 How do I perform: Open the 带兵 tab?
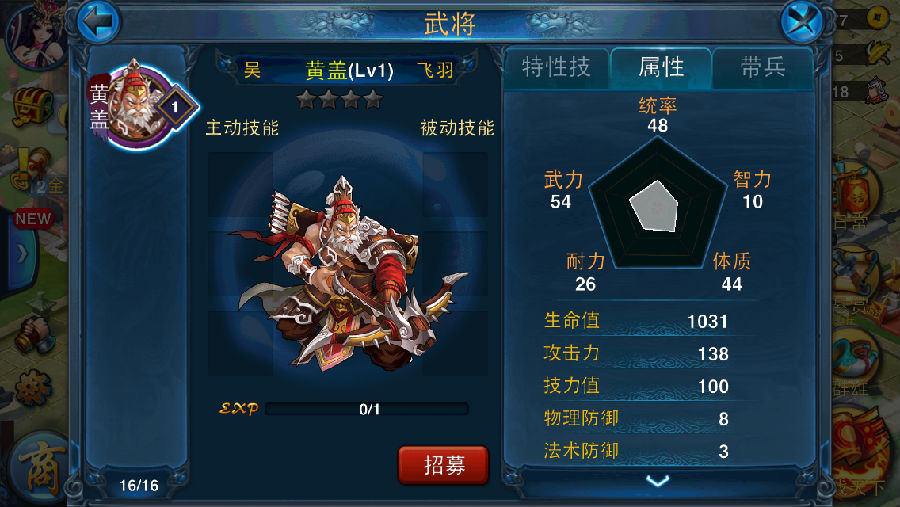(763, 68)
